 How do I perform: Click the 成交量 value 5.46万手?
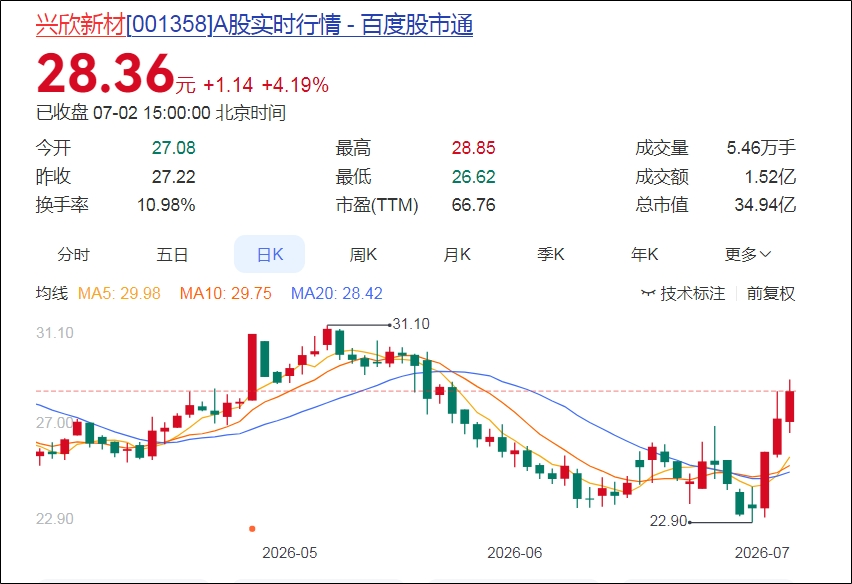click(x=761, y=148)
